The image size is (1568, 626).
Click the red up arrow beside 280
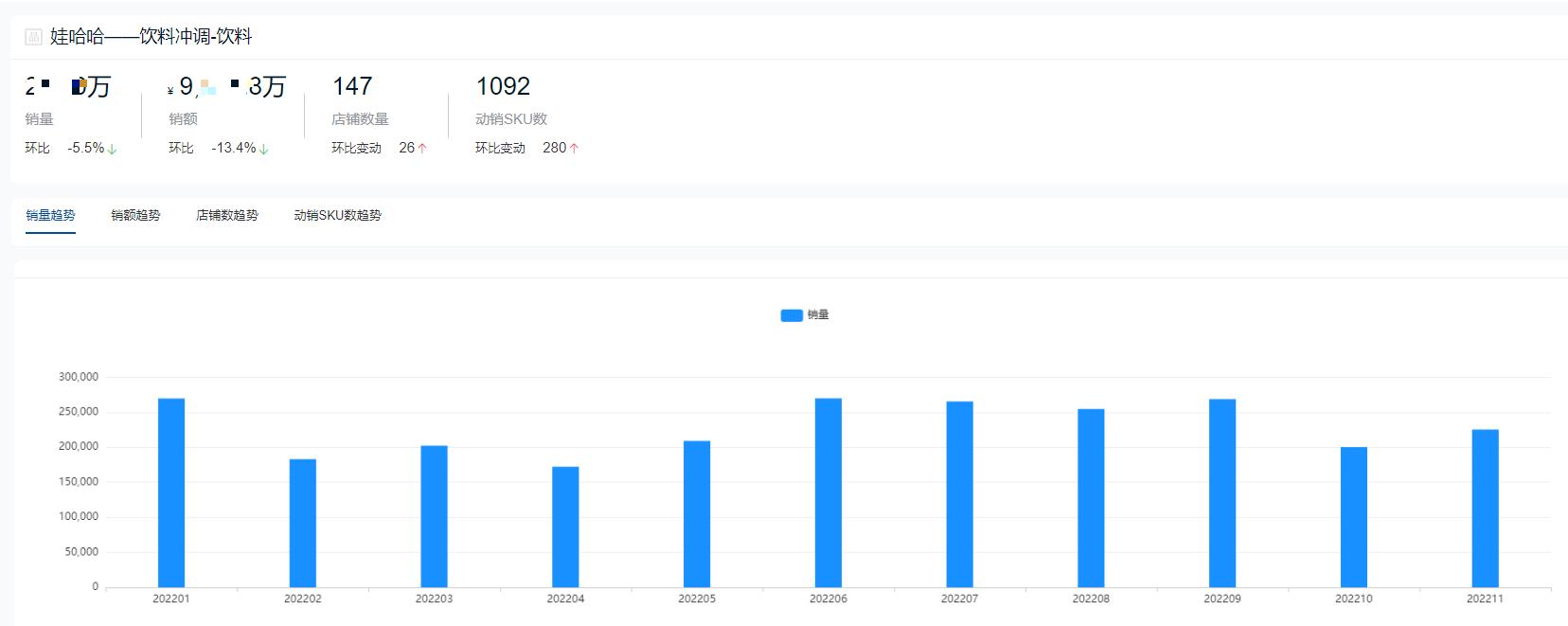tap(574, 149)
